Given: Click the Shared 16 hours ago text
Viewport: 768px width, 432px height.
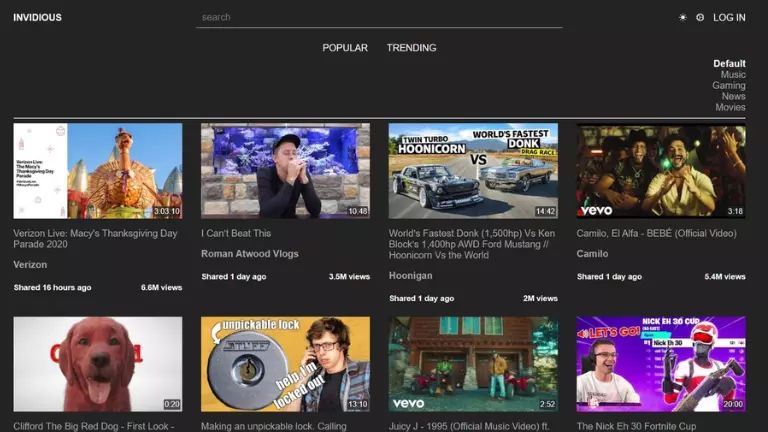Looking at the screenshot, I should [x=52, y=288].
